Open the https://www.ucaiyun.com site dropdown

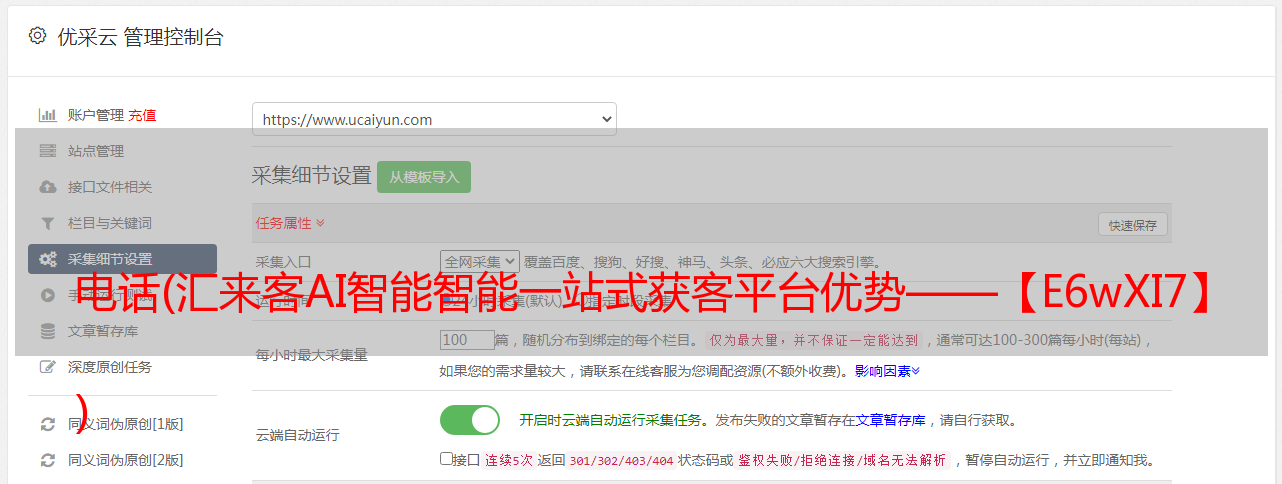(434, 119)
